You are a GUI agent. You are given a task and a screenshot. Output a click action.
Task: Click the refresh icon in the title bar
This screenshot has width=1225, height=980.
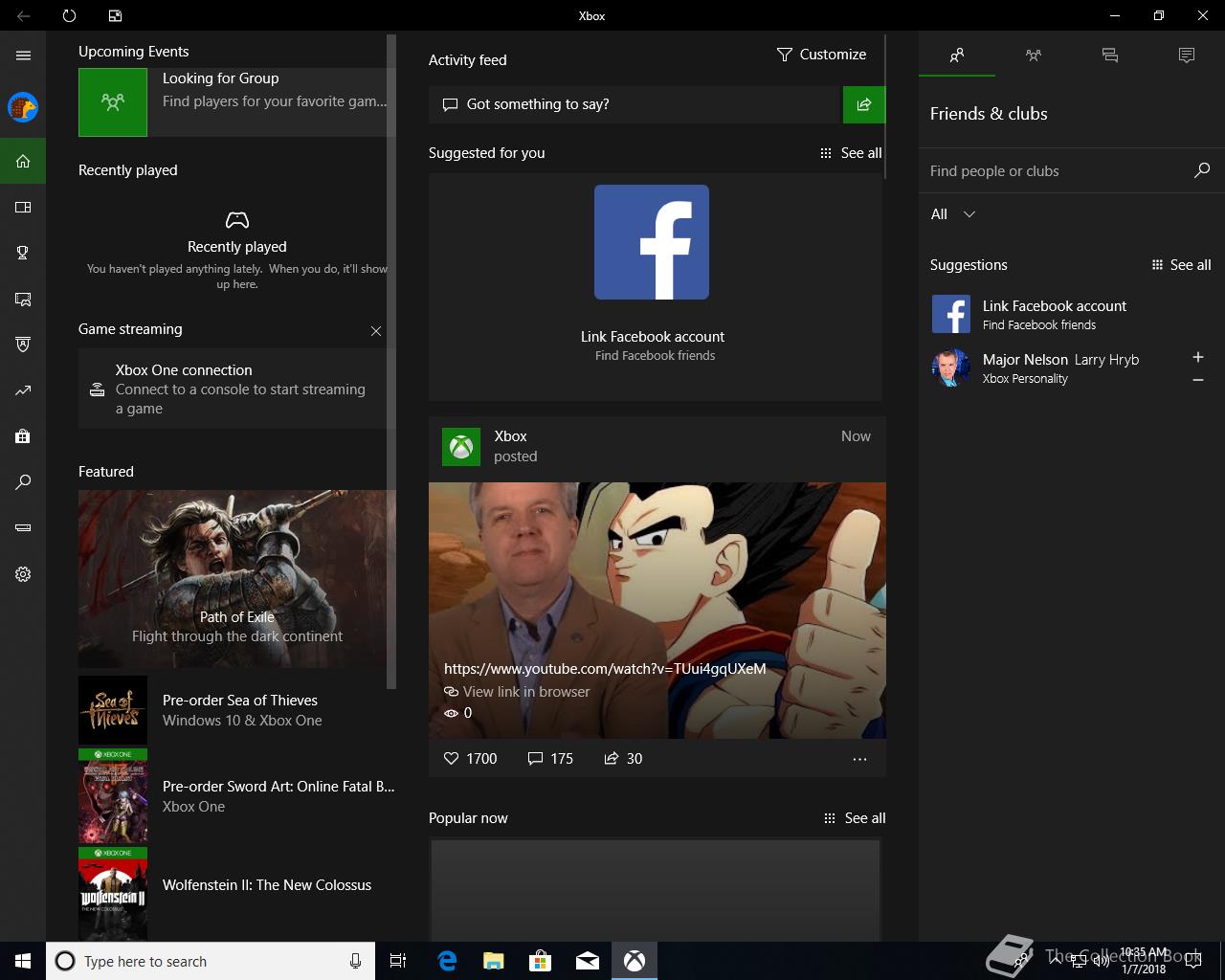click(x=69, y=15)
